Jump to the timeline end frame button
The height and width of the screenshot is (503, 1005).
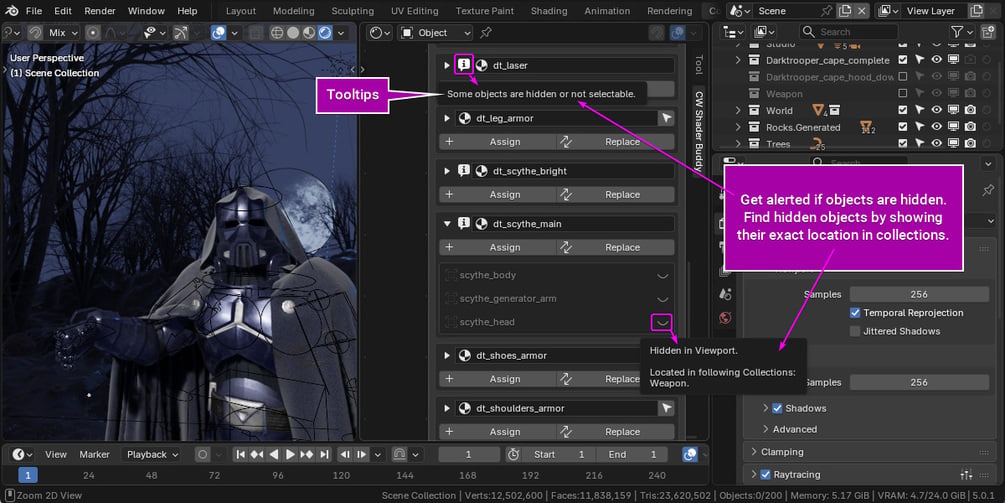[x=324, y=454]
